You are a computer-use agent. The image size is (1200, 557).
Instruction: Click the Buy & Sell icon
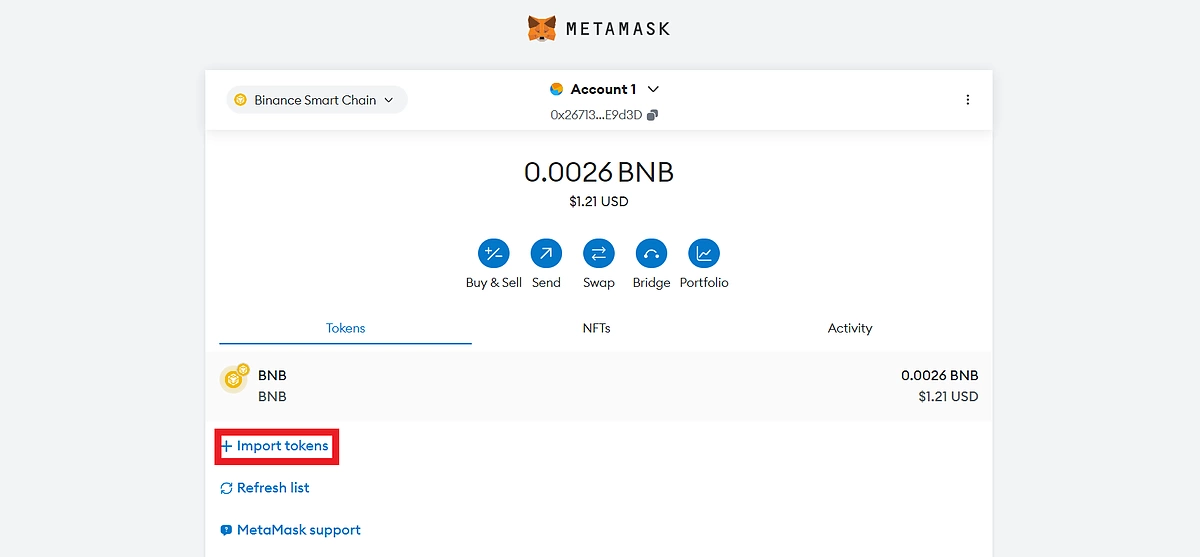(x=493, y=254)
